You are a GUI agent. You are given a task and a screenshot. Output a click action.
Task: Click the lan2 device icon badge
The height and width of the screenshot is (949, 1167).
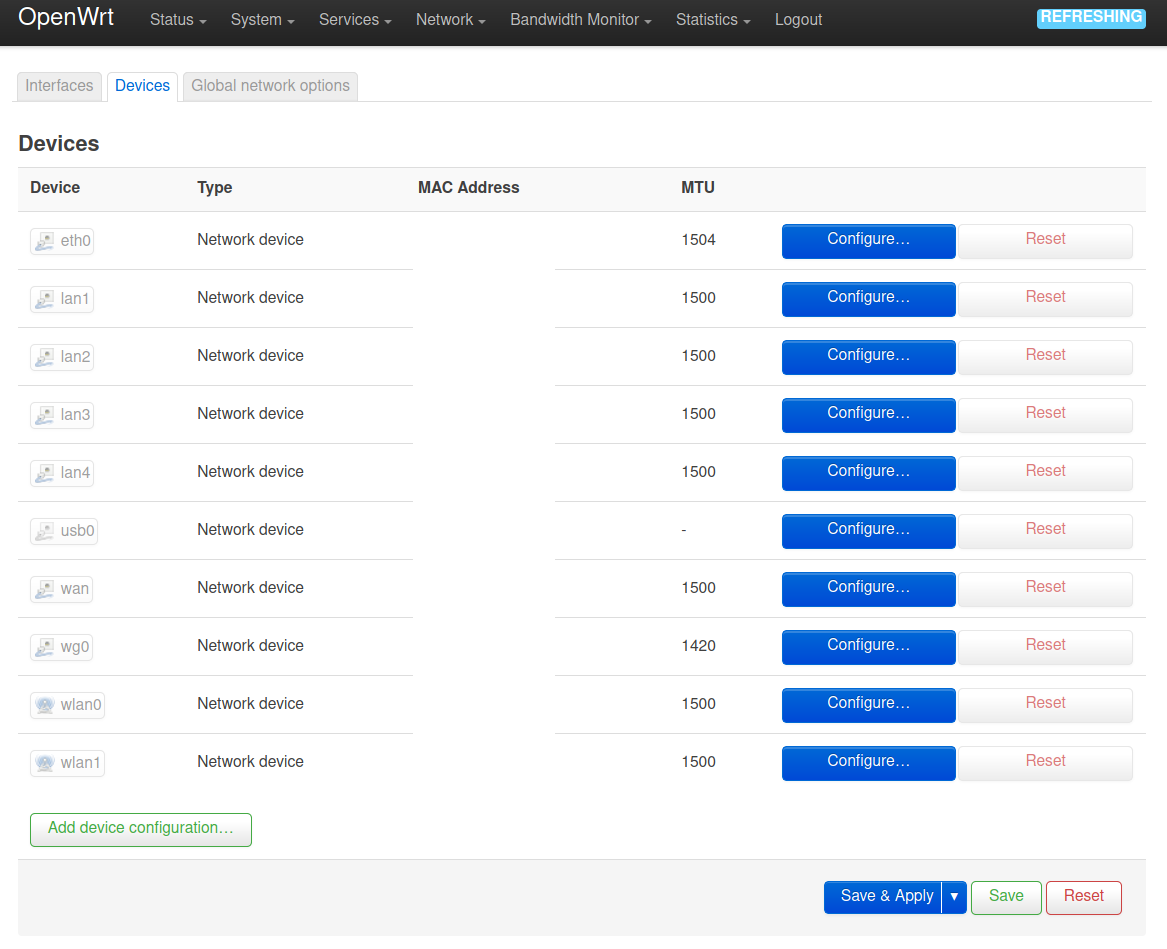pos(62,357)
